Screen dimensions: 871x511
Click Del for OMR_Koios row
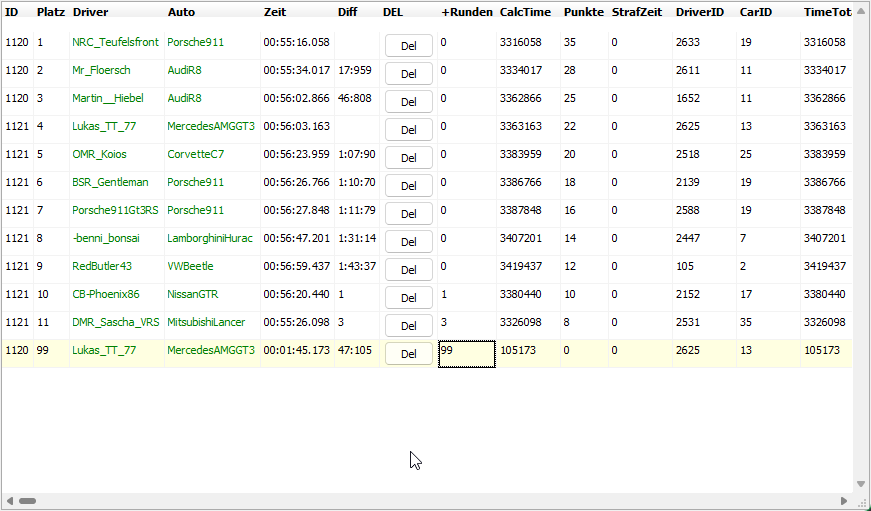tap(408, 158)
